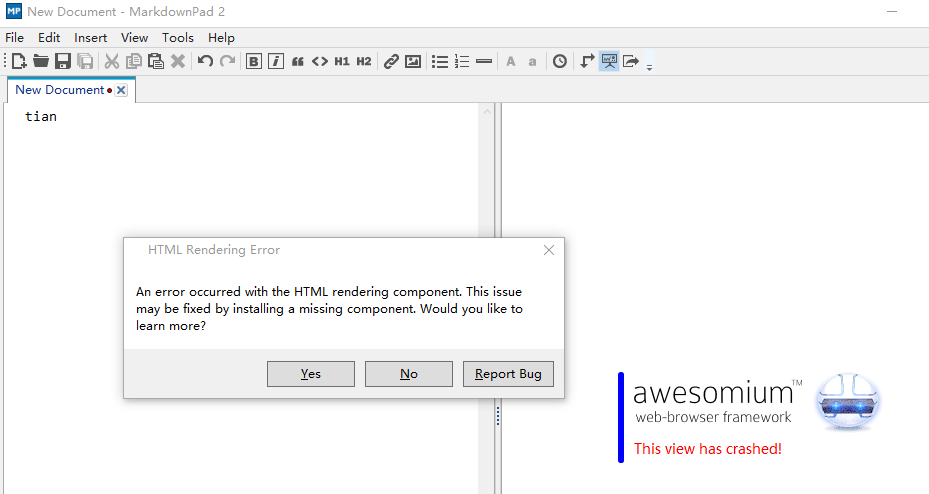Click the MarkdownPad MP title bar icon
The width and height of the screenshot is (929, 494).
tap(14, 11)
